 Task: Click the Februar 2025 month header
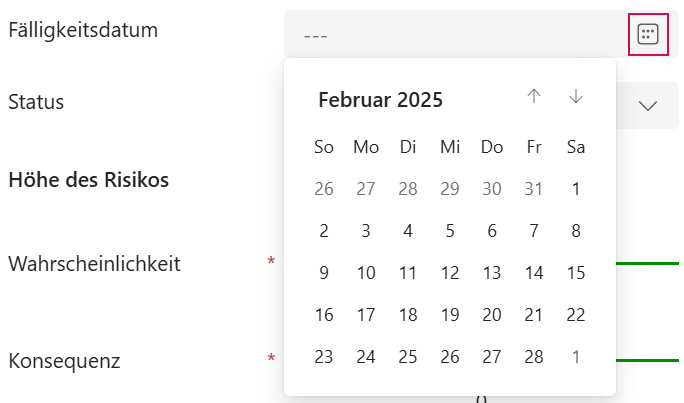(380, 99)
